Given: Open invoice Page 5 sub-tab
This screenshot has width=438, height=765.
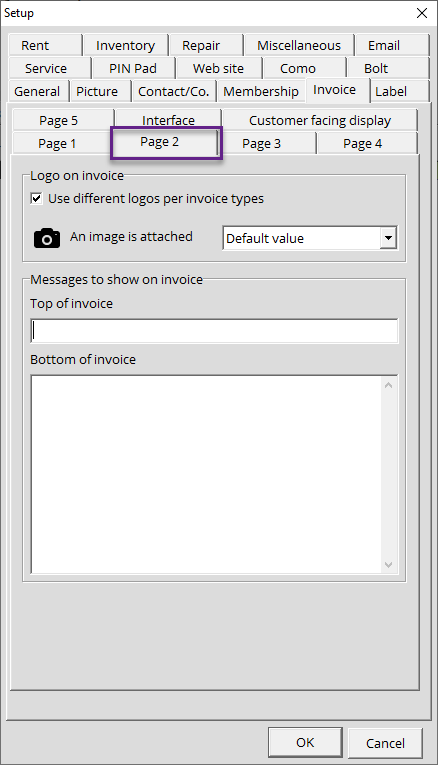Looking at the screenshot, I should coord(63,121).
